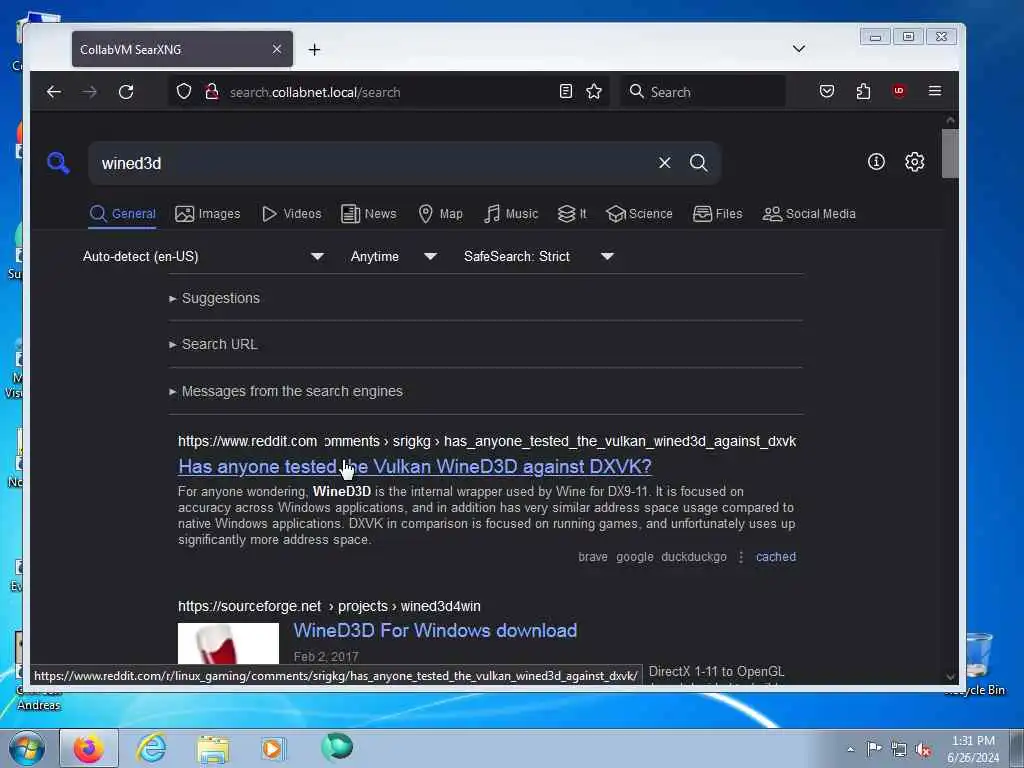Bookmark this page with the star icon
Viewport: 1024px width, 768px height.
tap(594, 91)
